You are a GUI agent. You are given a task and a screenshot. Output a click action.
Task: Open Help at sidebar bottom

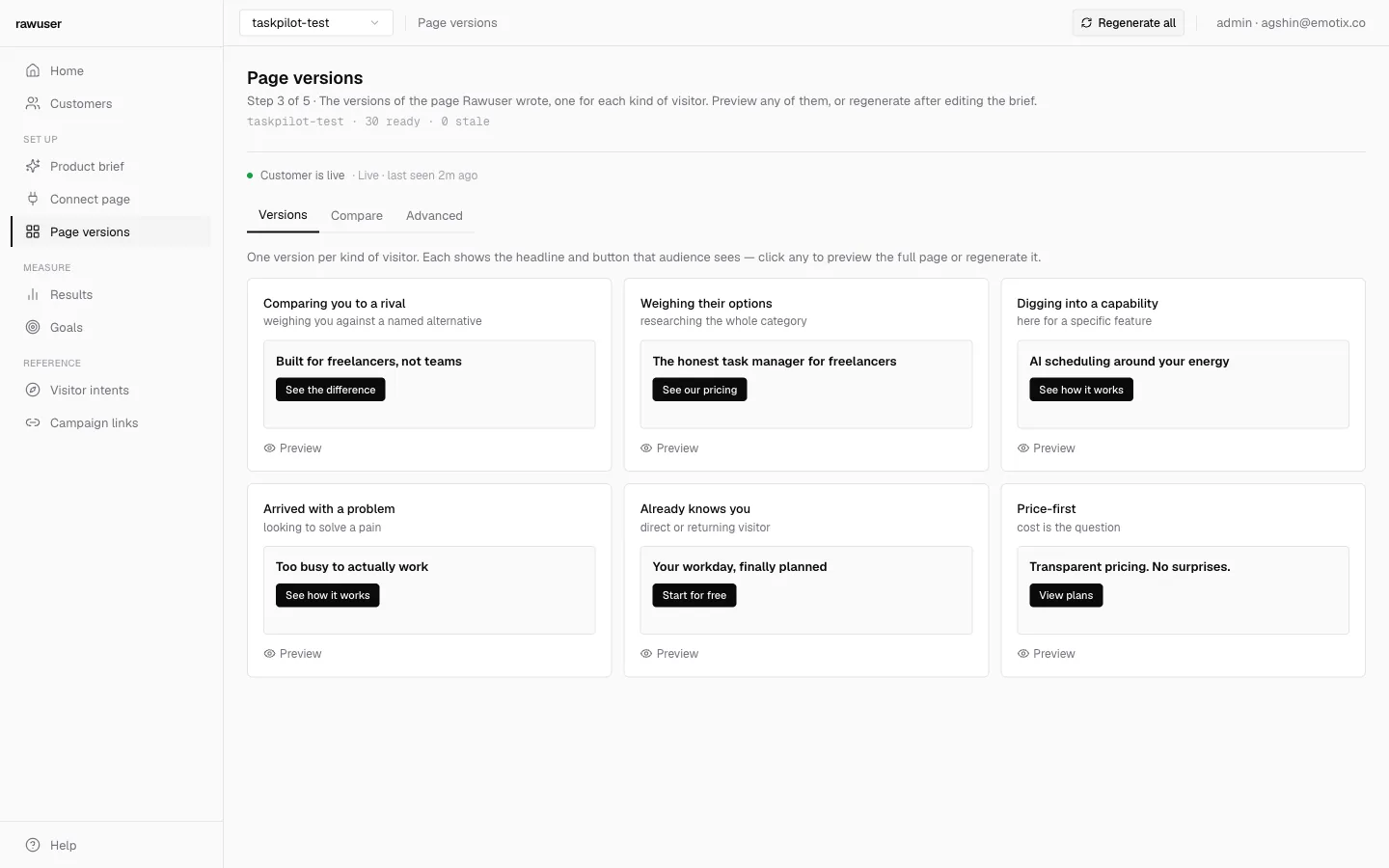click(111, 845)
